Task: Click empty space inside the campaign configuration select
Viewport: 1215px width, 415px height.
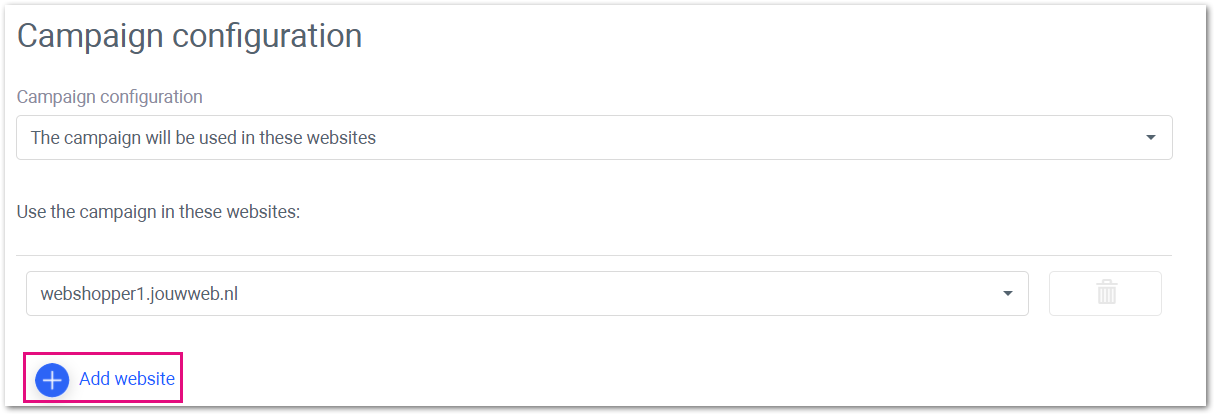Action: tap(760, 137)
